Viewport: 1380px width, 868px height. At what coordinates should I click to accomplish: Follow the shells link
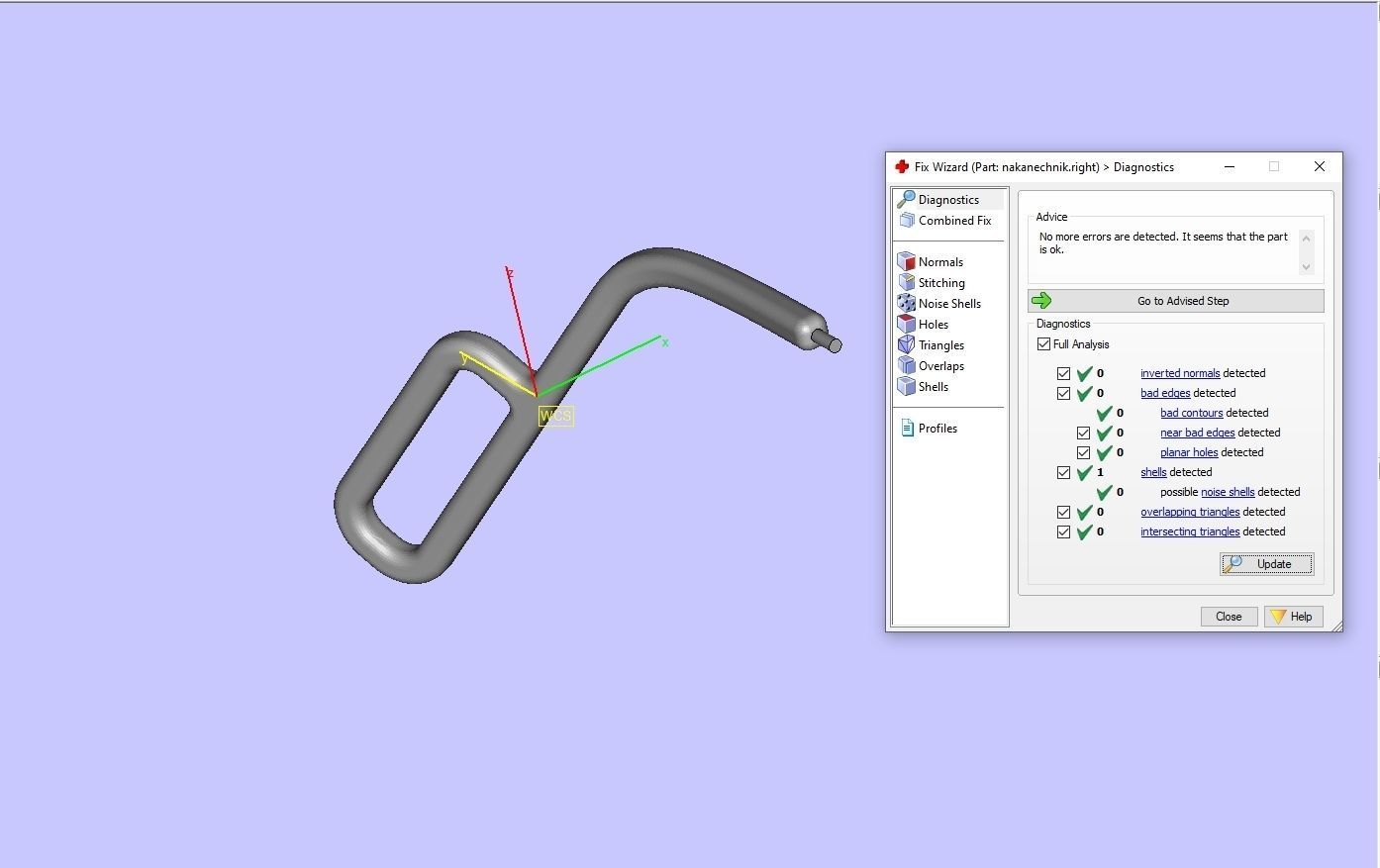1153,473
